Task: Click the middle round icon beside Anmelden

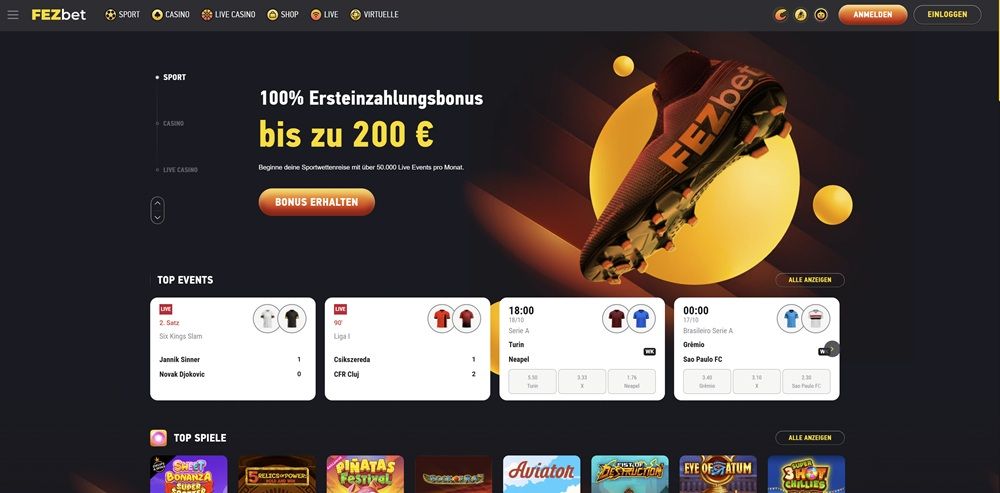Action: 800,15
